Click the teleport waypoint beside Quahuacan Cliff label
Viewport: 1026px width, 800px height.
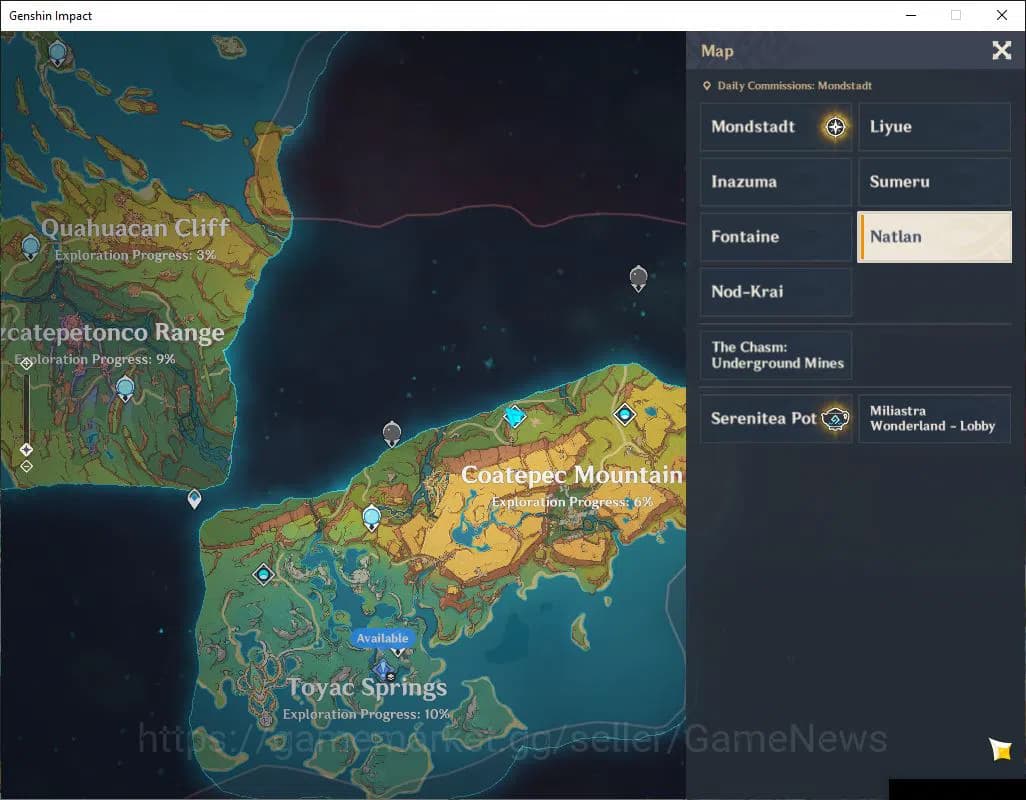(x=31, y=246)
